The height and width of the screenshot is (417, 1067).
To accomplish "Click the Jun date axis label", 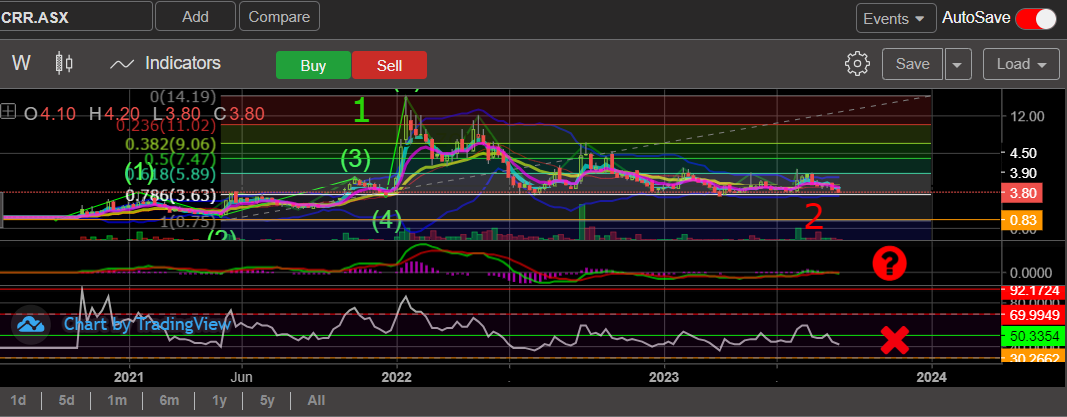I will pyautogui.click(x=242, y=377).
